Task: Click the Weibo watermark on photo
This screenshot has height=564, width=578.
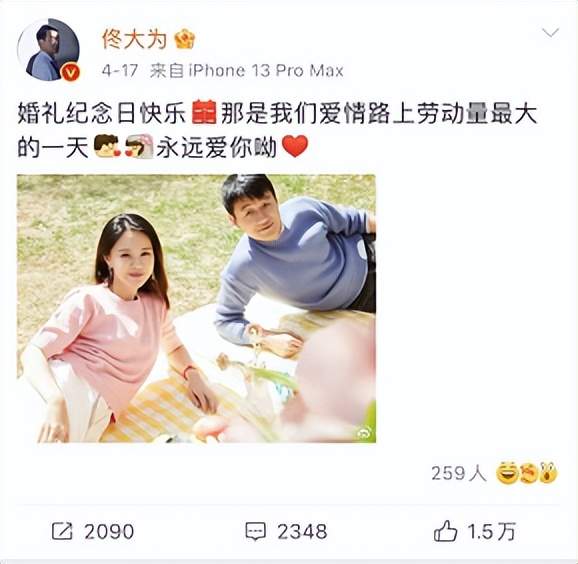Action: click(x=364, y=434)
